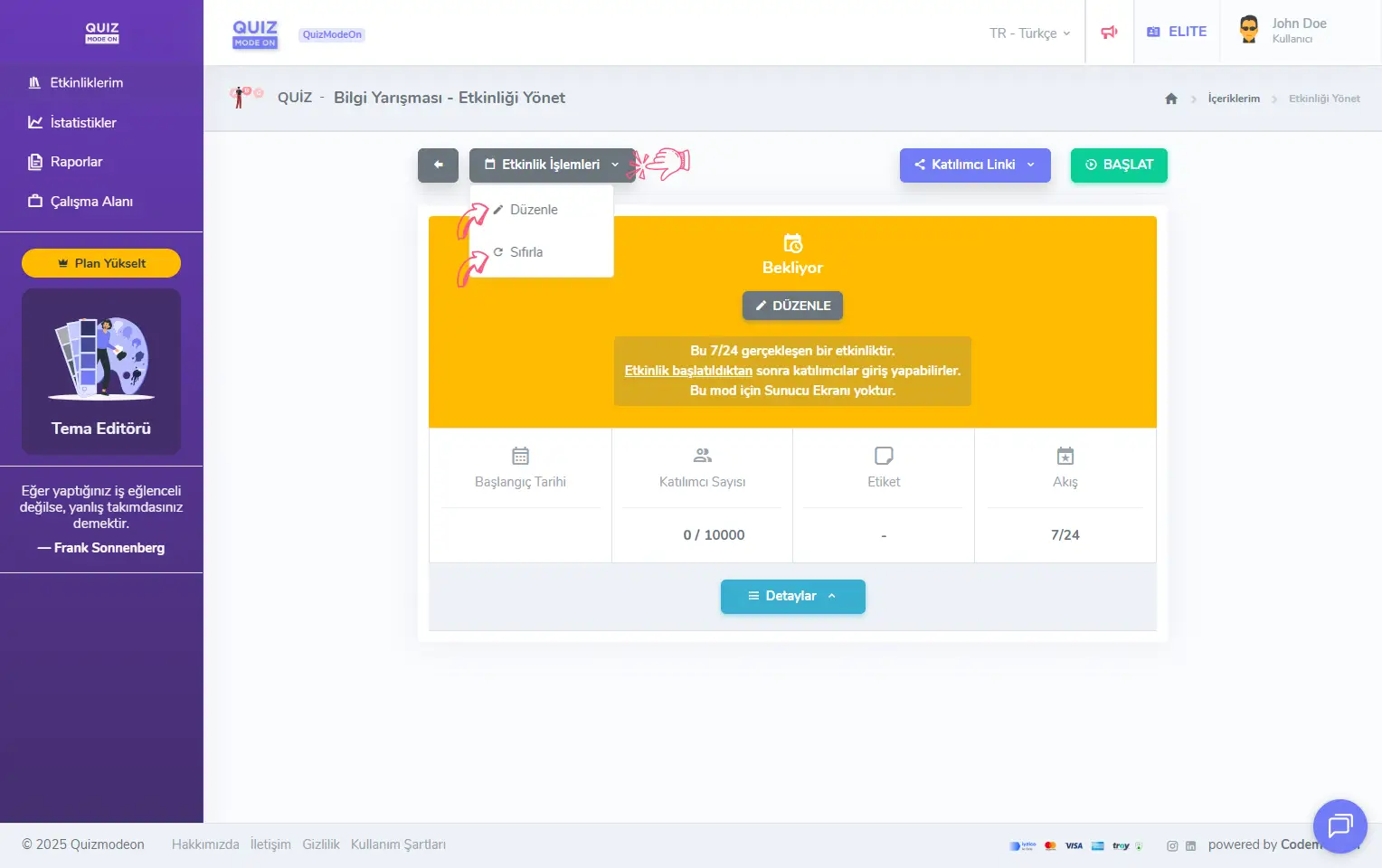Click the home breadcrumb icon
The height and width of the screenshot is (868, 1382).
1171,99
